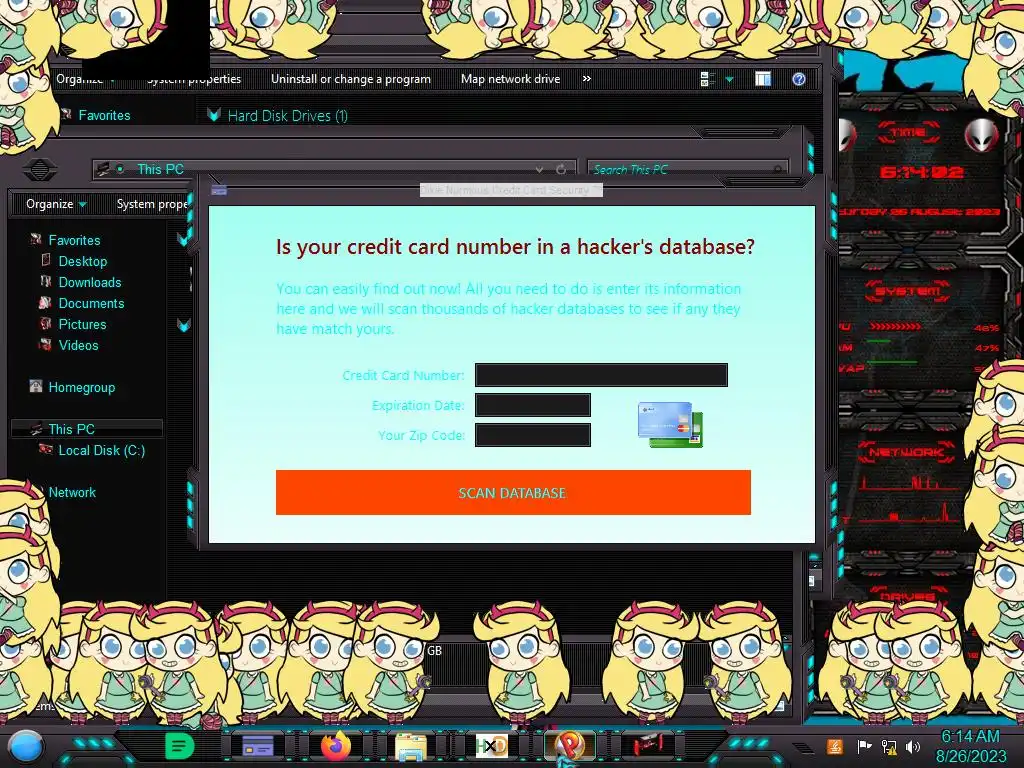Click the Downloads folder icon in sidebar
This screenshot has height=768, width=1024.
coord(46,281)
